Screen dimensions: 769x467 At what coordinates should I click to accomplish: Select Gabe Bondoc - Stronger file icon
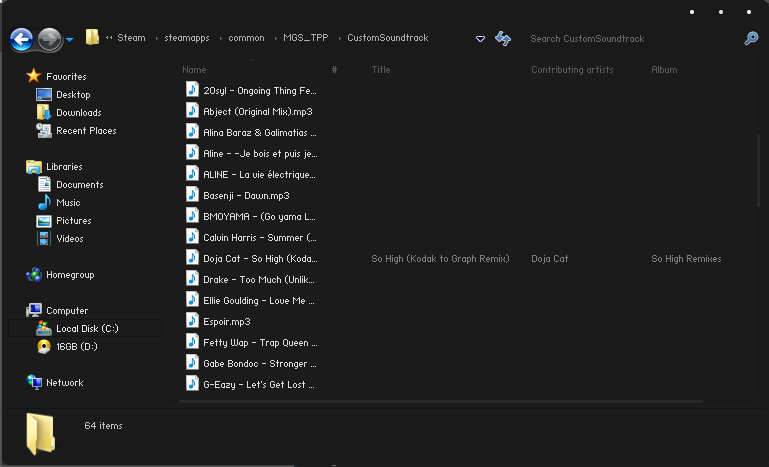pyautogui.click(x=192, y=363)
